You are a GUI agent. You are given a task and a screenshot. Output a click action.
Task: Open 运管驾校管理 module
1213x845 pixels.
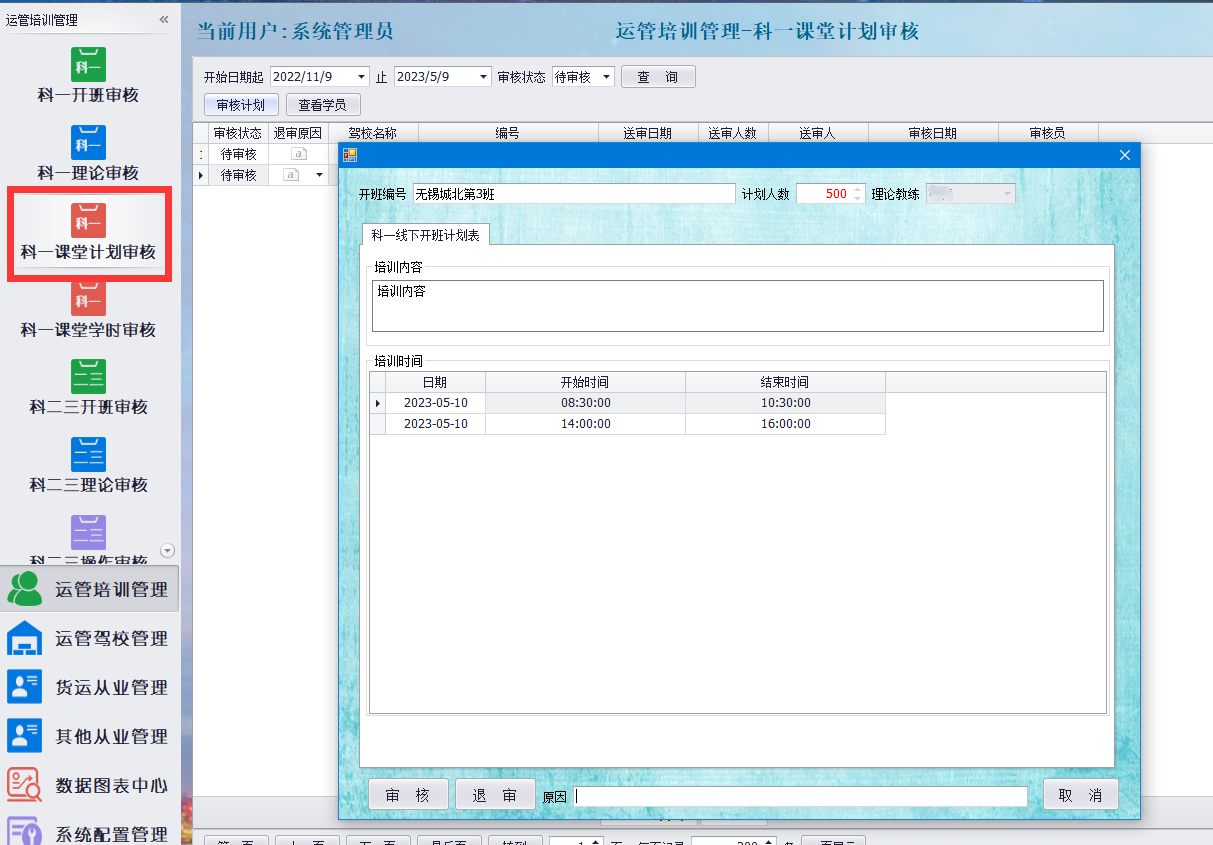click(x=90, y=638)
